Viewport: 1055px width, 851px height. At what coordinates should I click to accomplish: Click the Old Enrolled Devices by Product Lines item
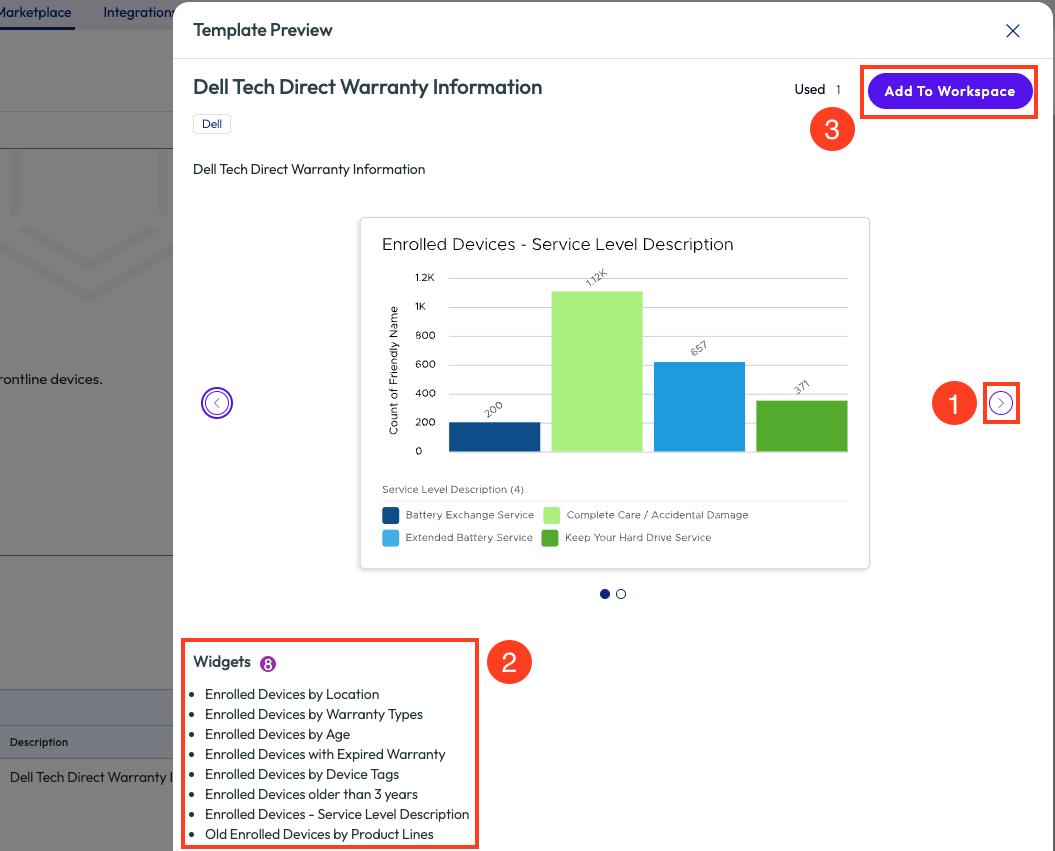pyautogui.click(x=319, y=834)
